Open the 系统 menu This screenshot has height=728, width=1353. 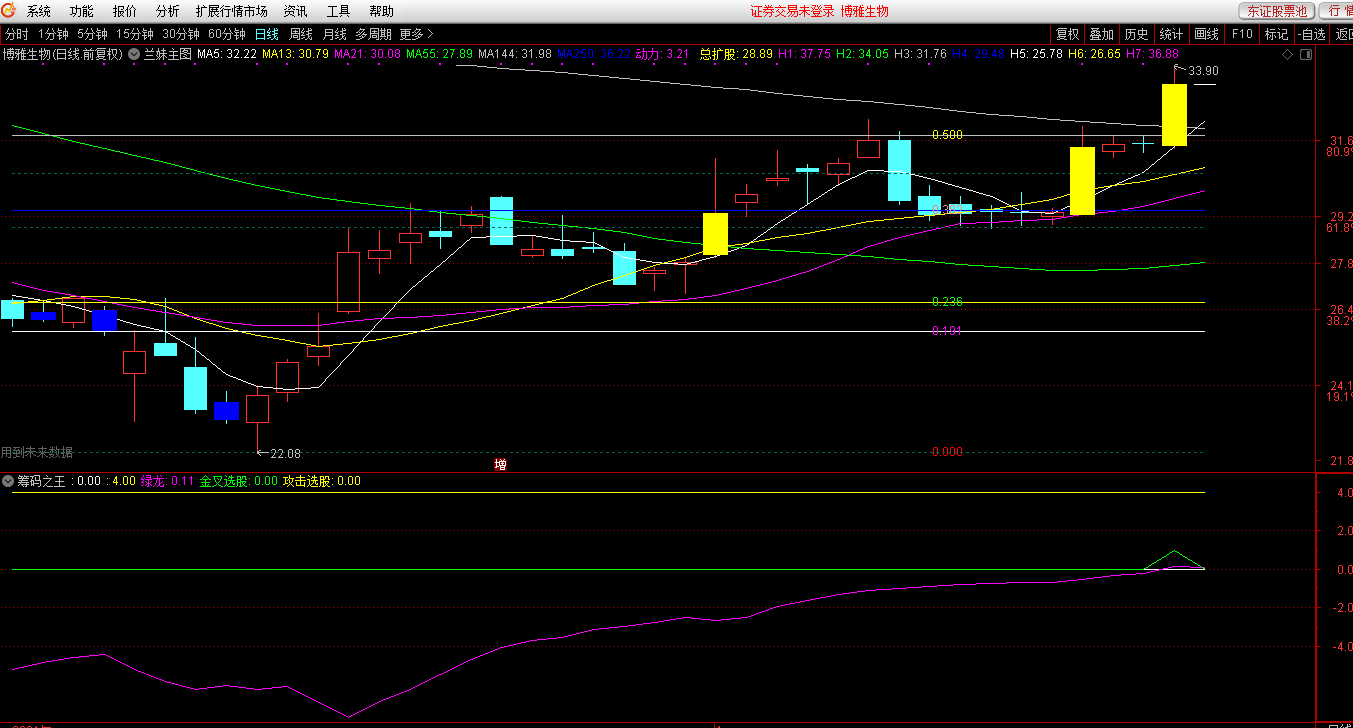39,12
